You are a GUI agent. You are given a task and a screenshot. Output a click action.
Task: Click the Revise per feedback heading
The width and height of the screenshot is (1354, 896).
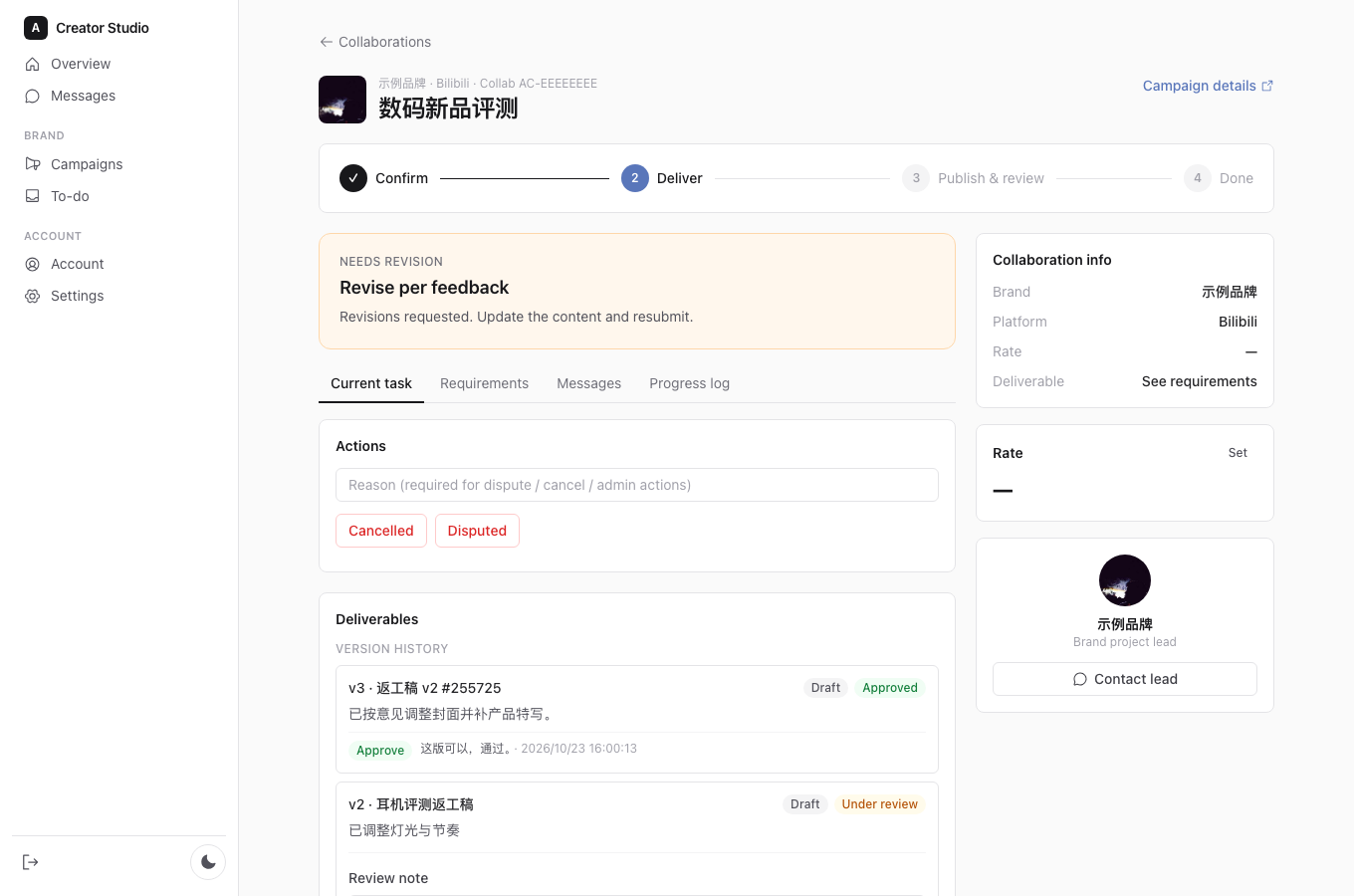coord(424,288)
